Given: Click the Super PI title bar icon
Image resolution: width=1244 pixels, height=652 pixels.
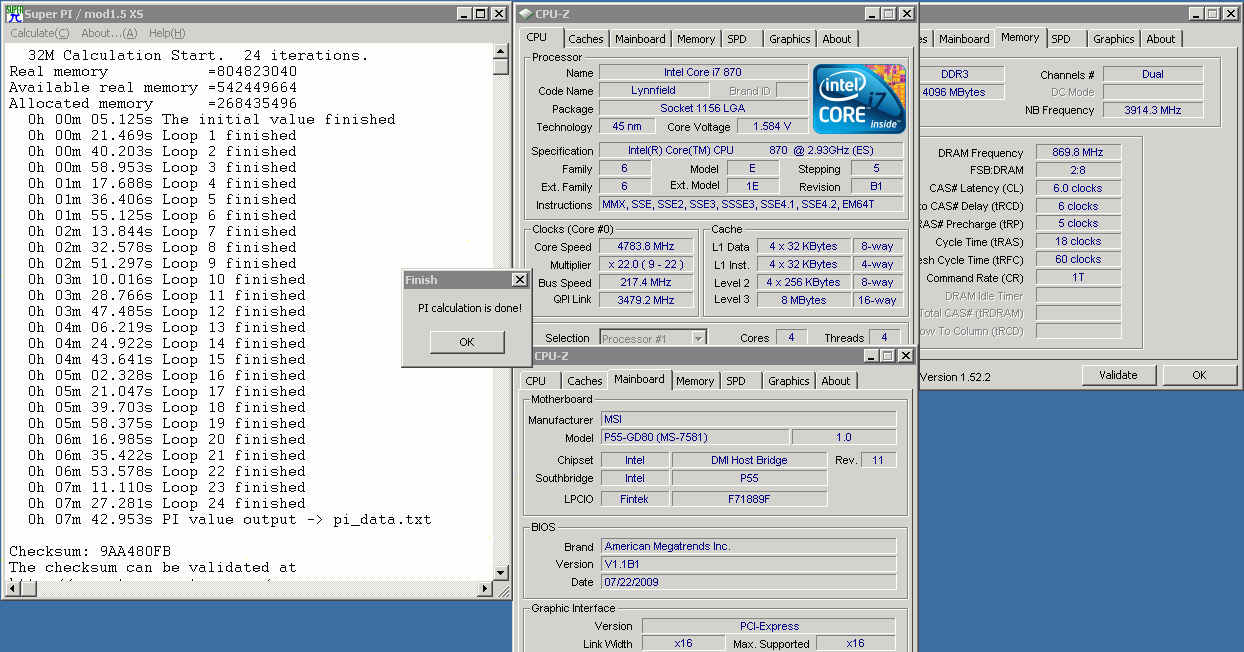Looking at the screenshot, I should [14, 14].
